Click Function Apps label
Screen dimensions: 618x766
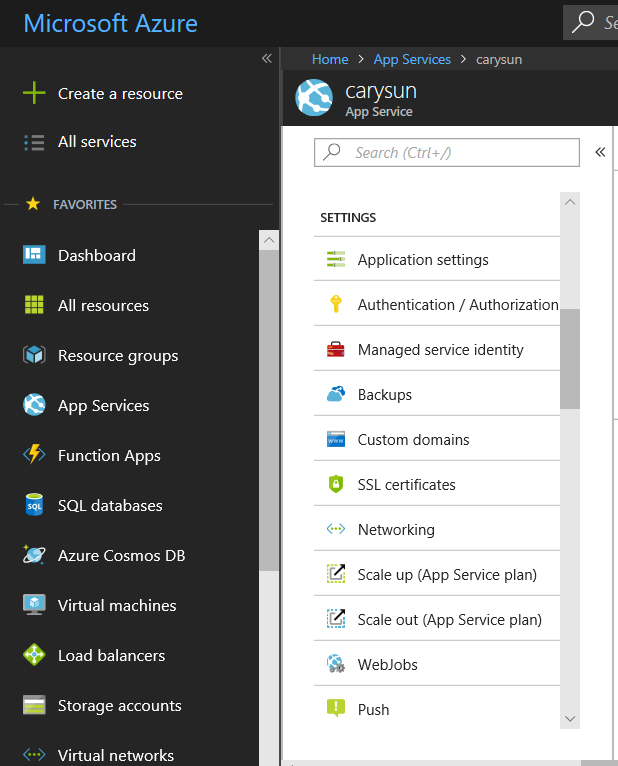(x=109, y=456)
